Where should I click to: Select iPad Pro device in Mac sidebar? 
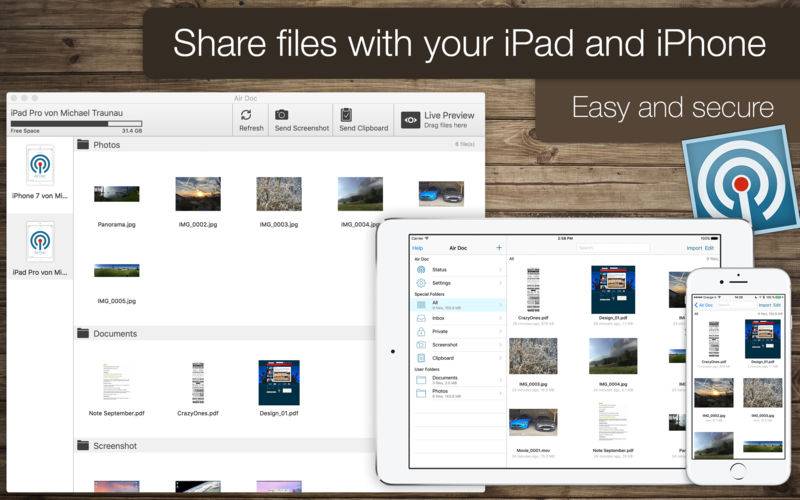tap(40, 248)
